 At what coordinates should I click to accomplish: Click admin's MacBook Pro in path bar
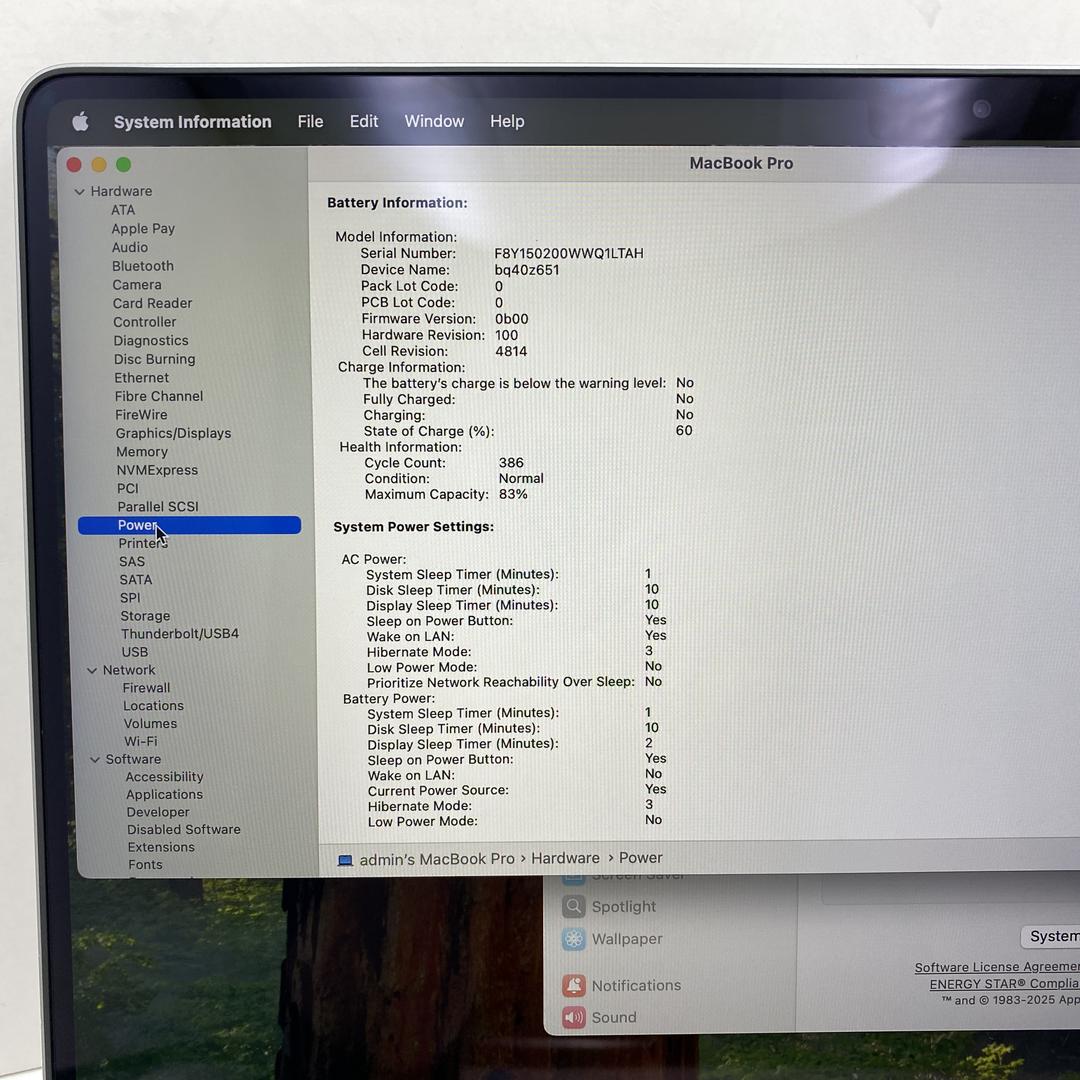click(x=437, y=860)
